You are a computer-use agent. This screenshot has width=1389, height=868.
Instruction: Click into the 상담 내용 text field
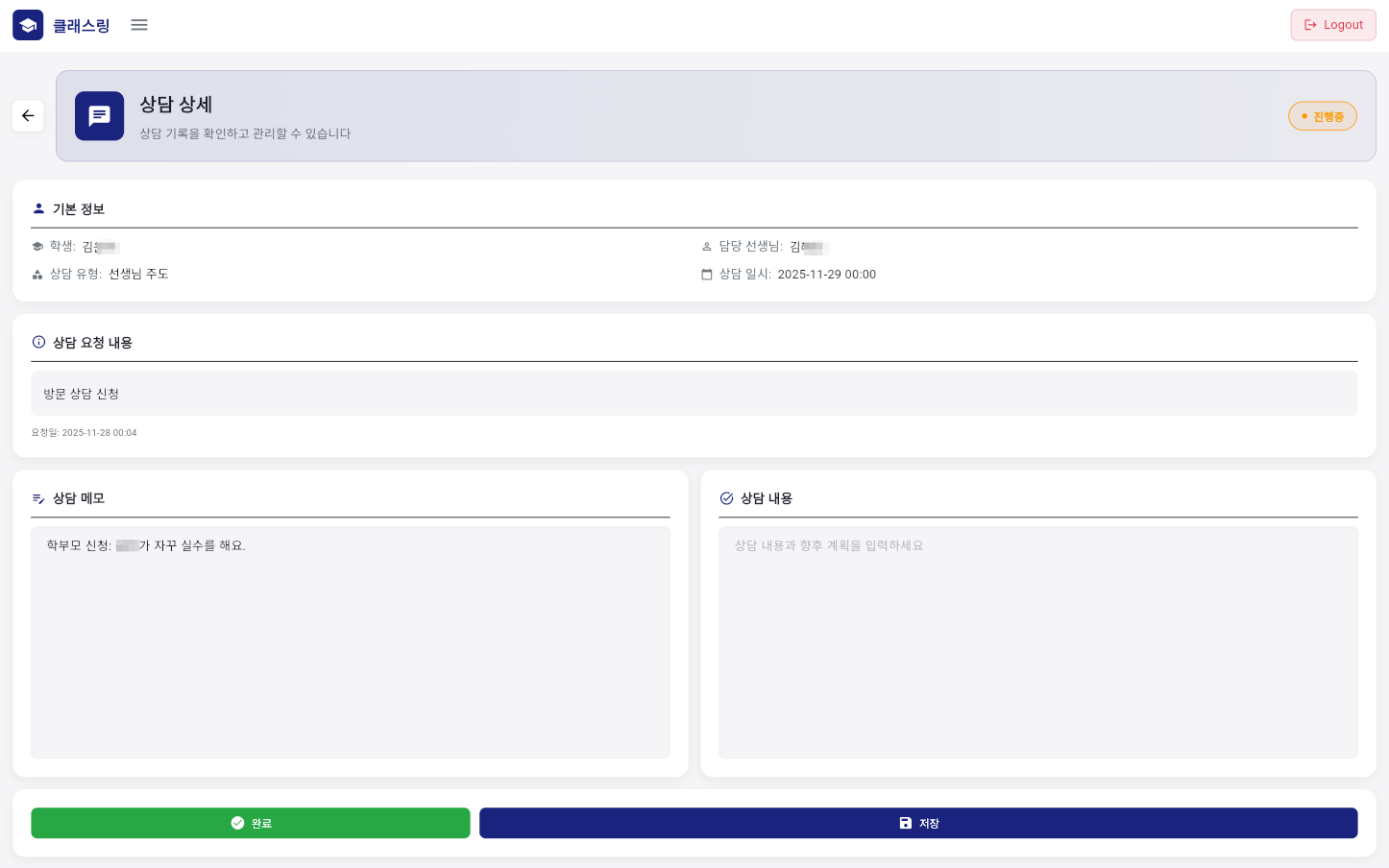[1037, 641]
